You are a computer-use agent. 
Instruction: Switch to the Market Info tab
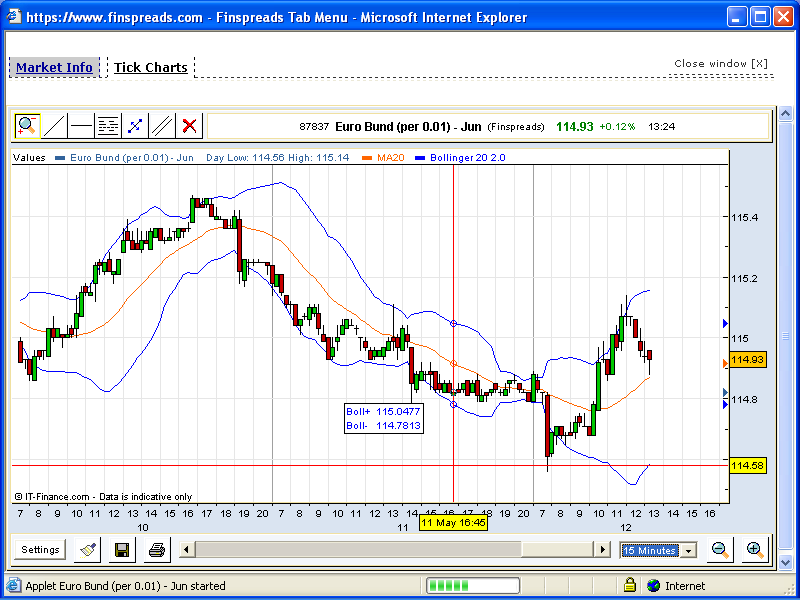tap(54, 68)
